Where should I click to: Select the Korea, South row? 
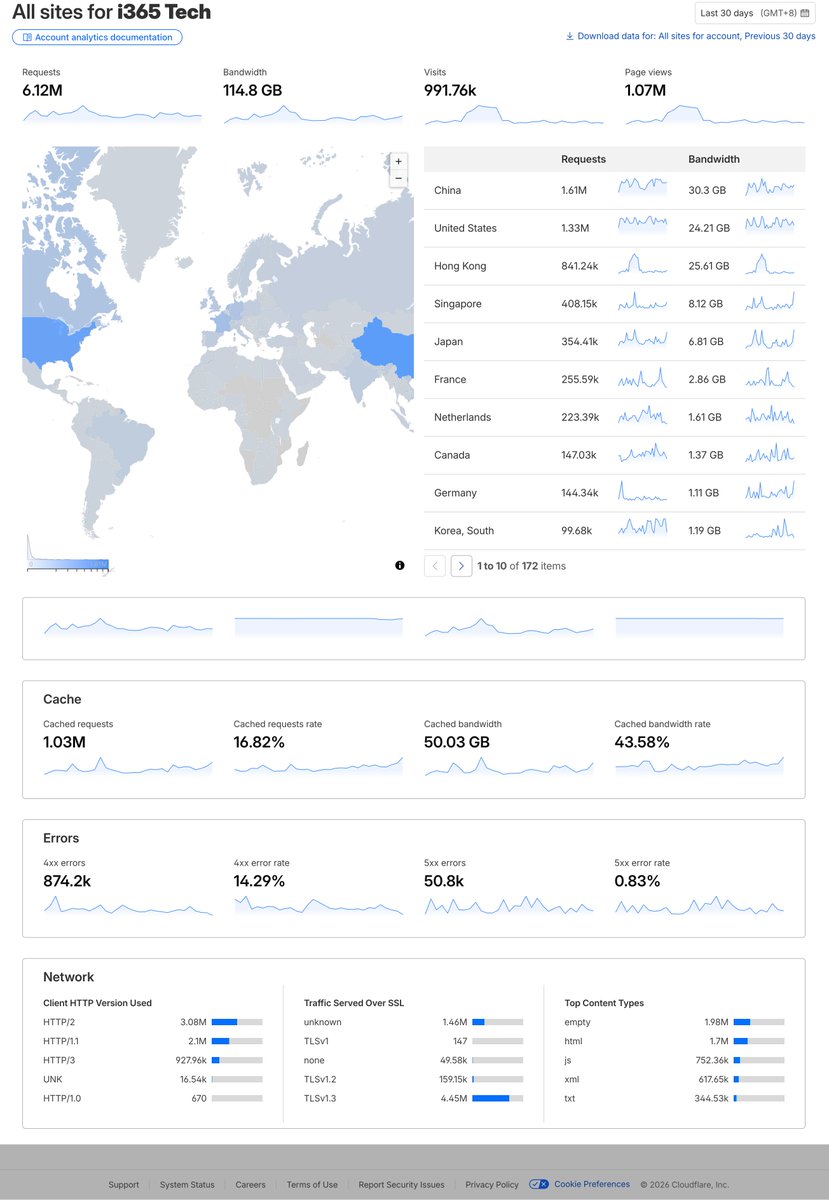click(615, 531)
